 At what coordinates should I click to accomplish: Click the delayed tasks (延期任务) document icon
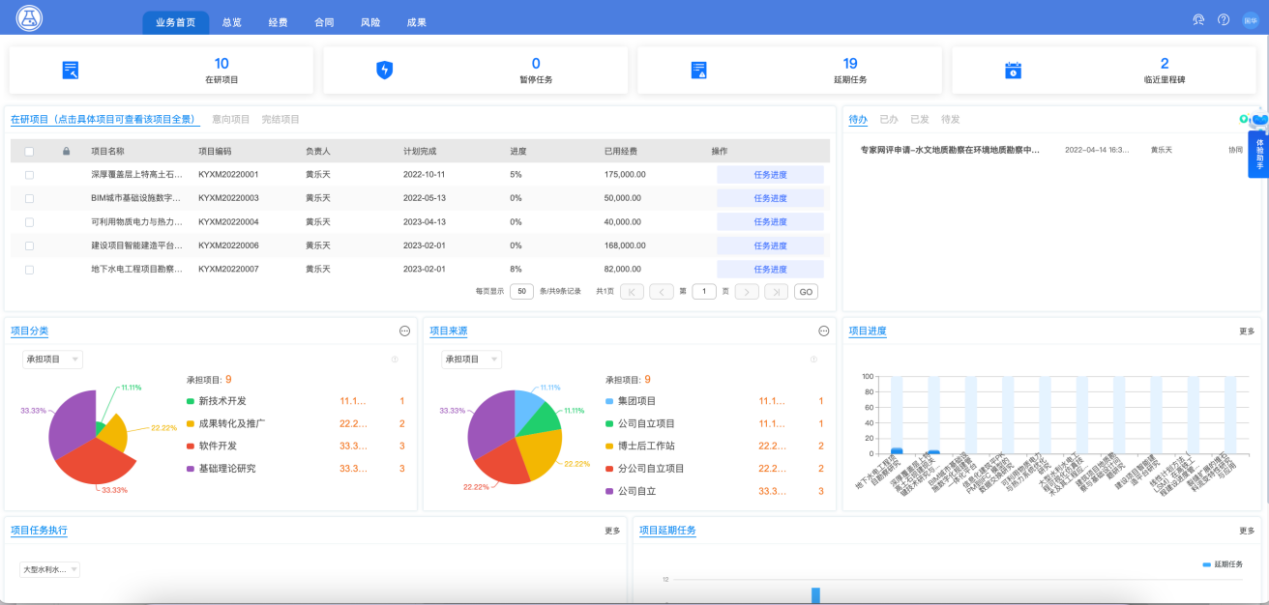(x=699, y=70)
